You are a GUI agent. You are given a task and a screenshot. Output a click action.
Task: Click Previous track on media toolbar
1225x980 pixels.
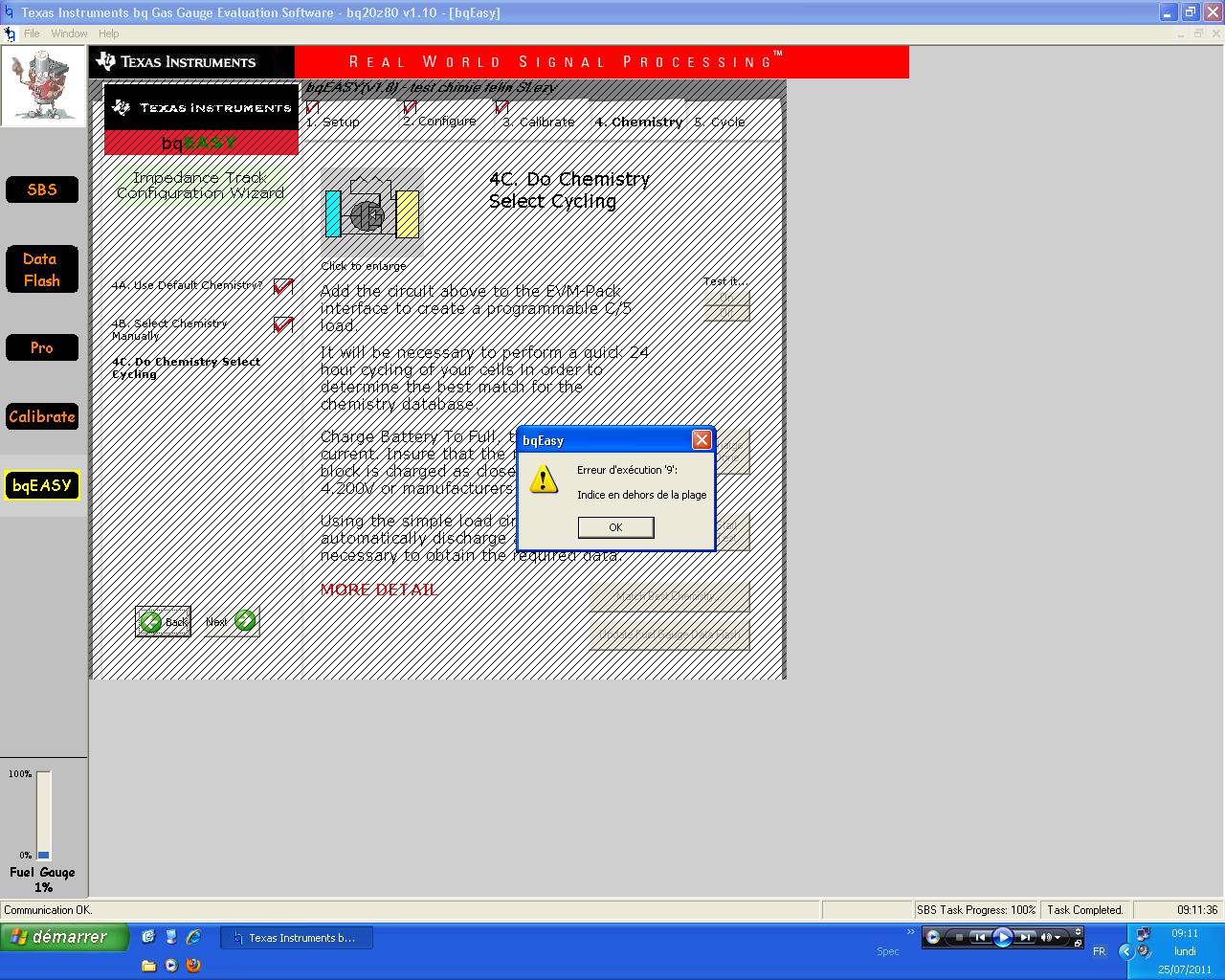(979, 938)
